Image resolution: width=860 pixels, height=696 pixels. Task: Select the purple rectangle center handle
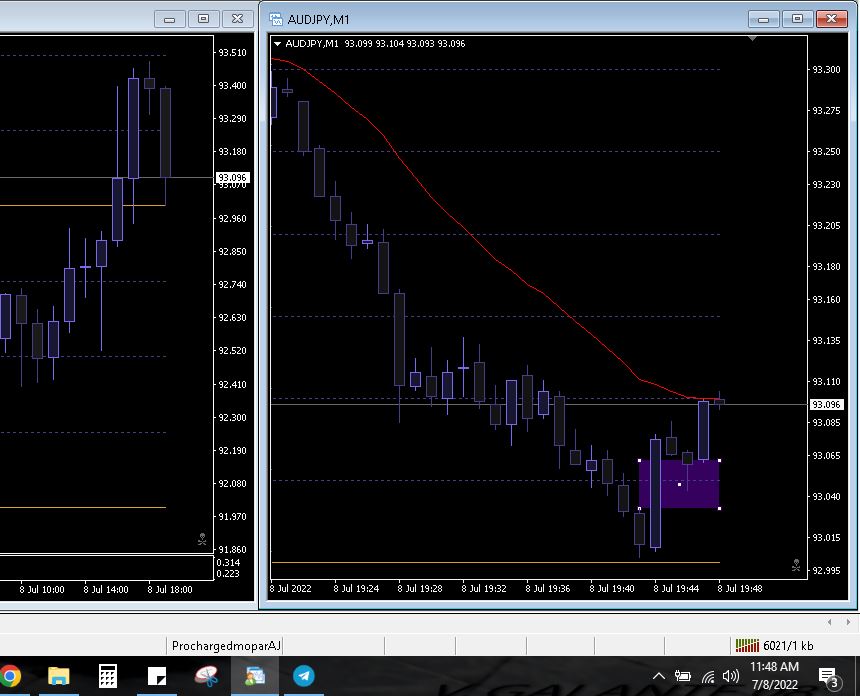pyautogui.click(x=680, y=484)
